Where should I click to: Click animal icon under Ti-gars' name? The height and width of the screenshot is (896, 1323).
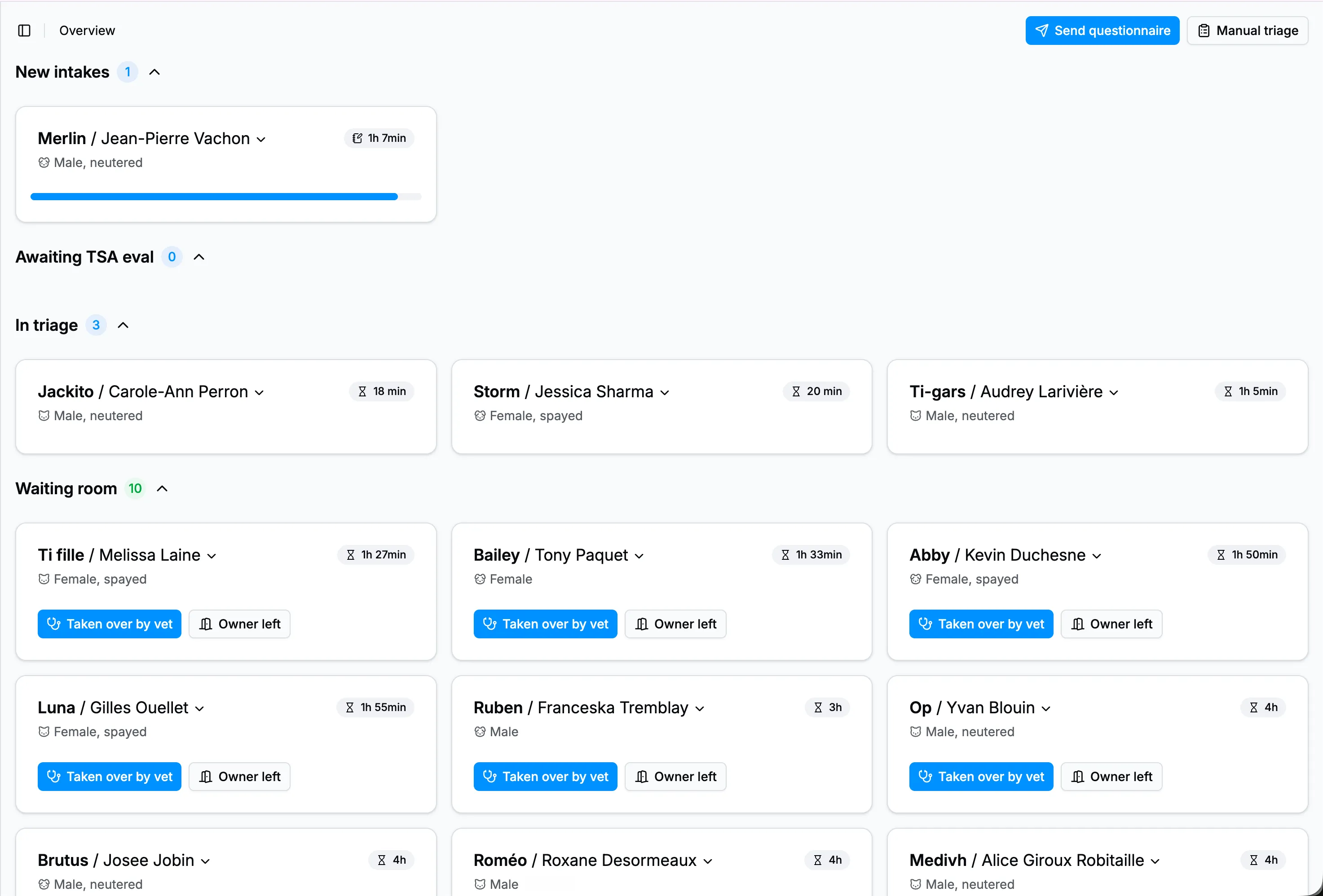point(915,416)
